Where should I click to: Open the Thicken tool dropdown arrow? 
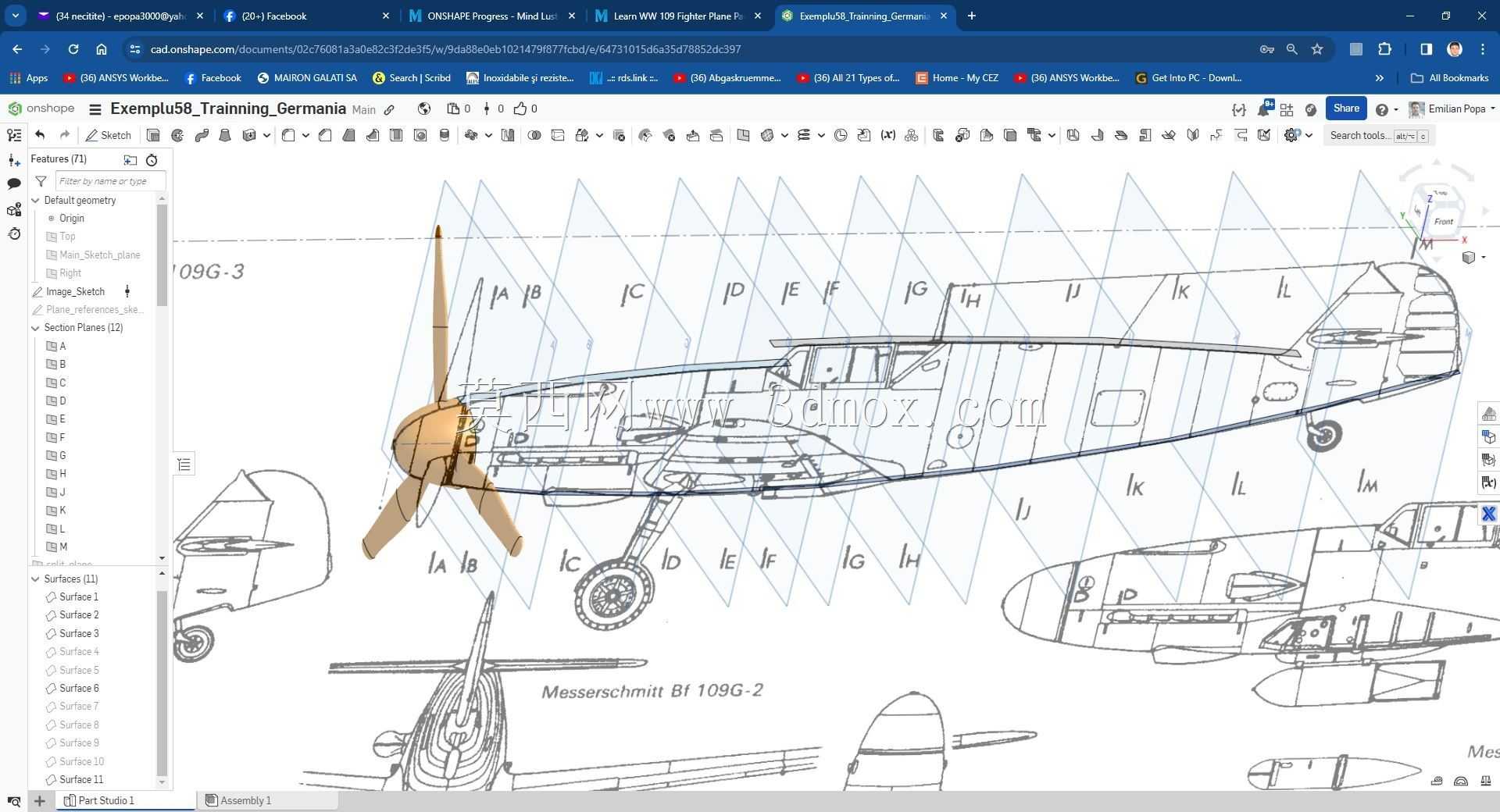pyautogui.click(x=266, y=135)
